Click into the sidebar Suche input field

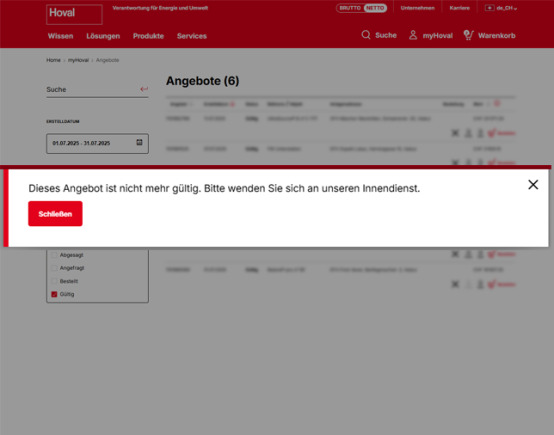93,89
